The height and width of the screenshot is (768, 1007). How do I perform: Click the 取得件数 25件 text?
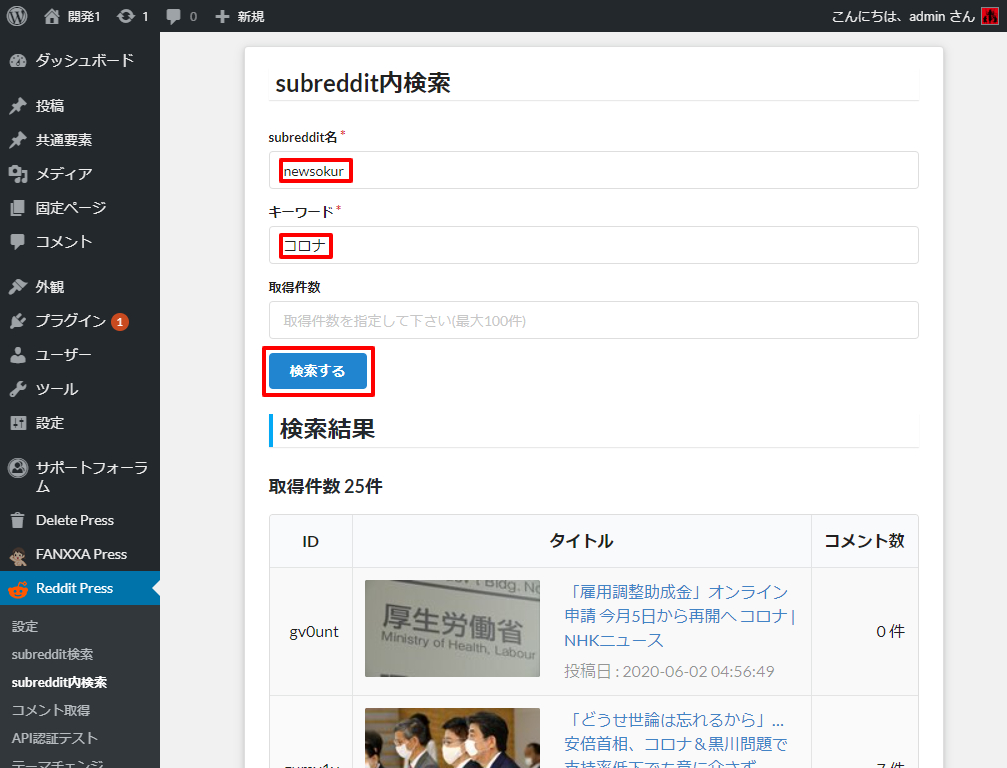pyautogui.click(x=326, y=486)
